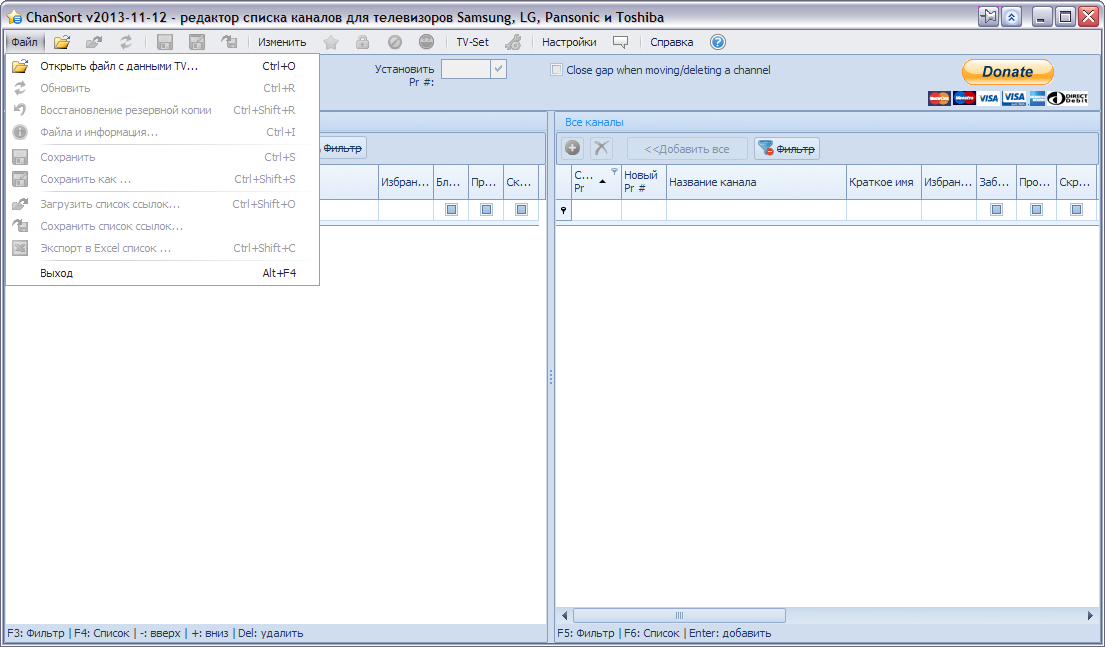Click the blue help question mark icon
The image size is (1105, 647).
[x=717, y=42]
